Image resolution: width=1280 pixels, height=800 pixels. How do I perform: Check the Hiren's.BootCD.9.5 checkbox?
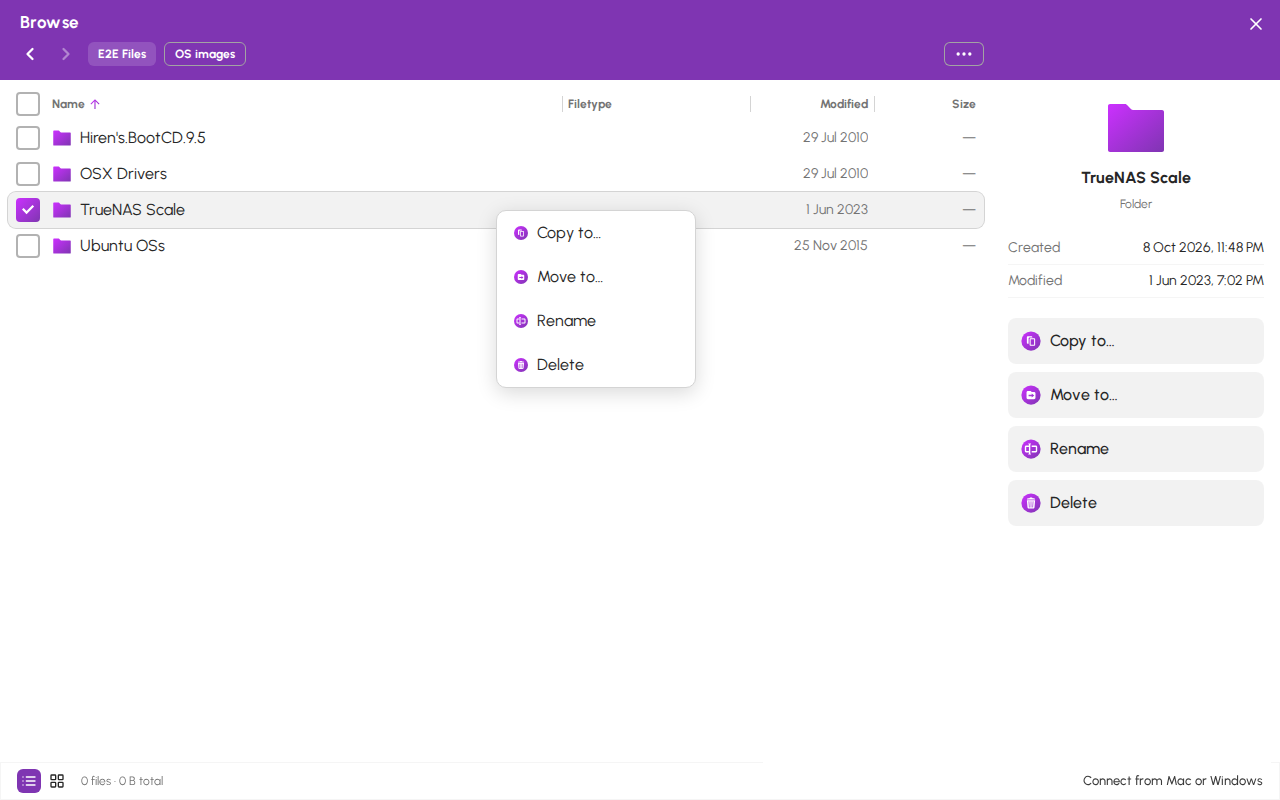[28, 138]
